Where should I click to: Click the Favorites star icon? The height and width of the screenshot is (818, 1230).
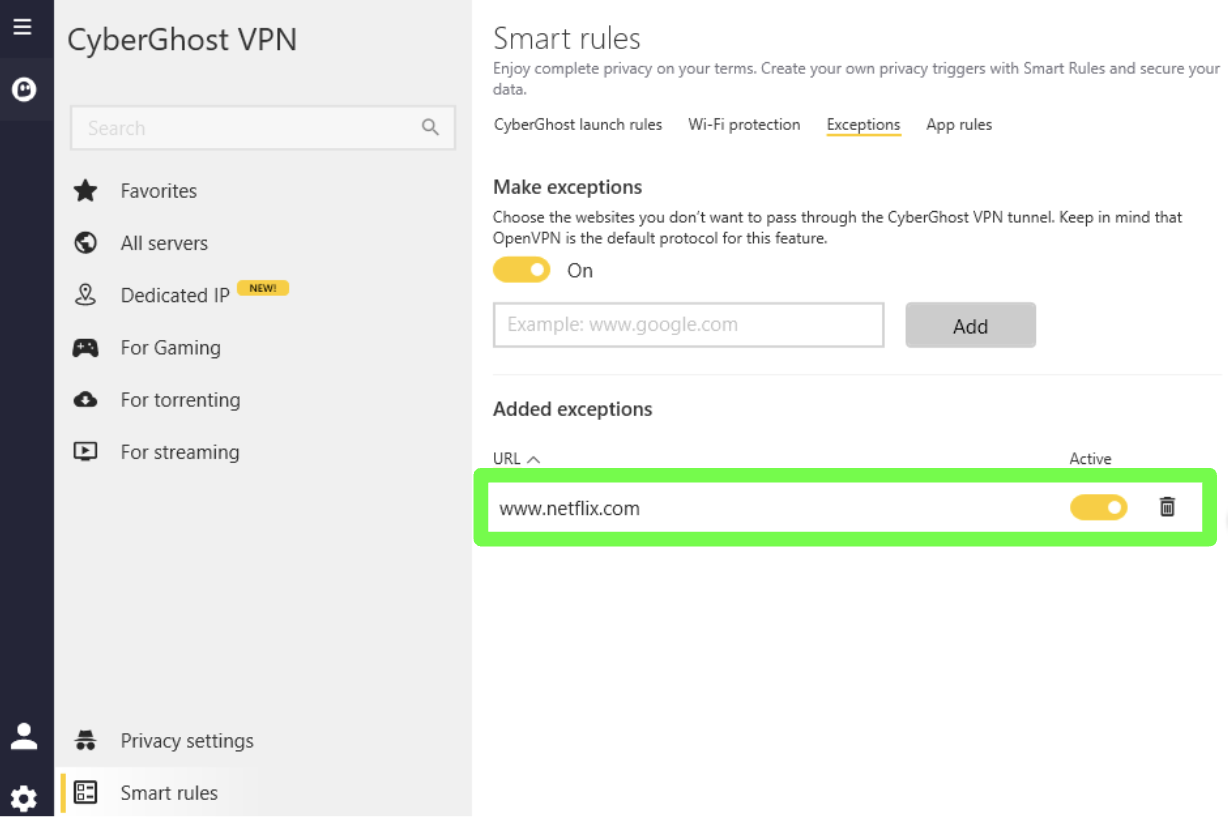(x=86, y=191)
